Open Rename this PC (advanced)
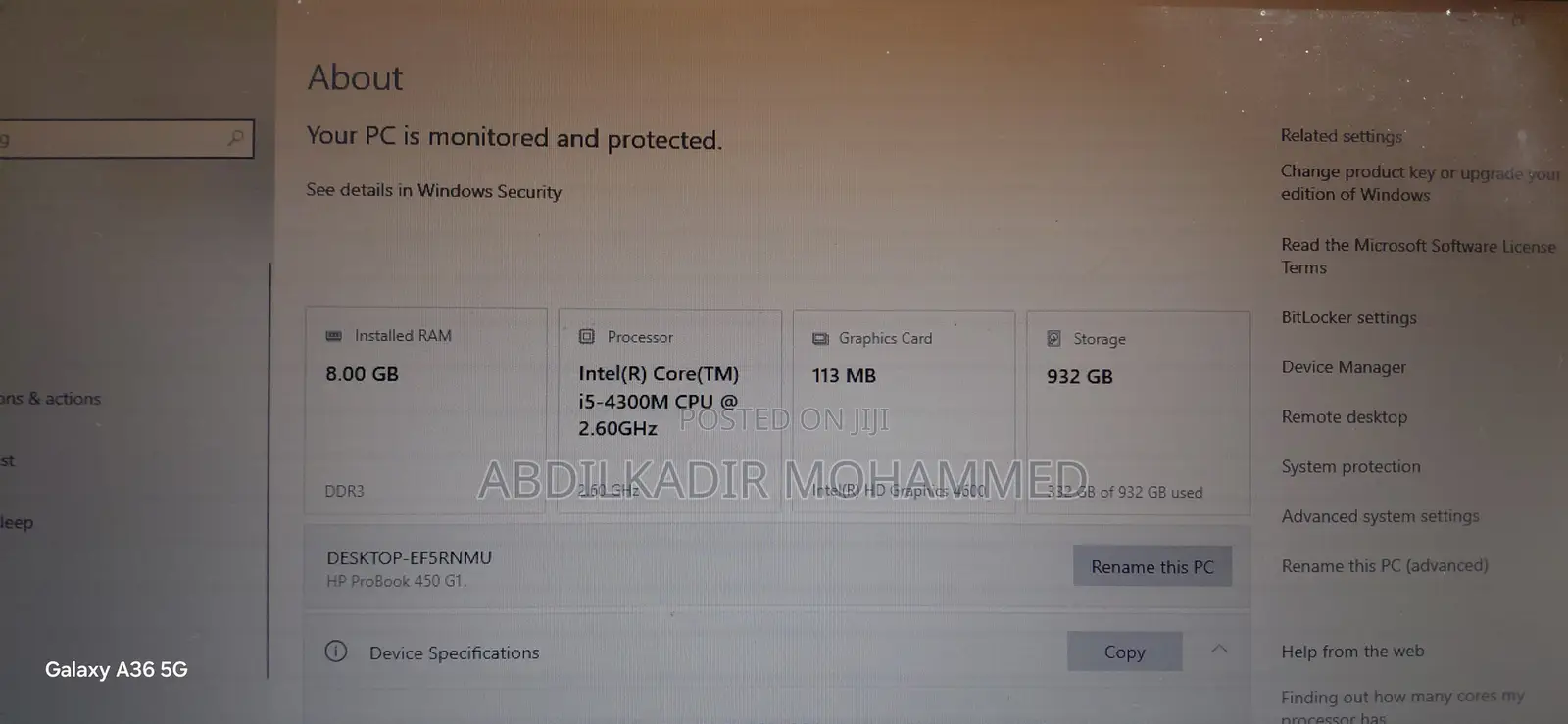This screenshot has height=724, width=1568. click(x=1385, y=566)
